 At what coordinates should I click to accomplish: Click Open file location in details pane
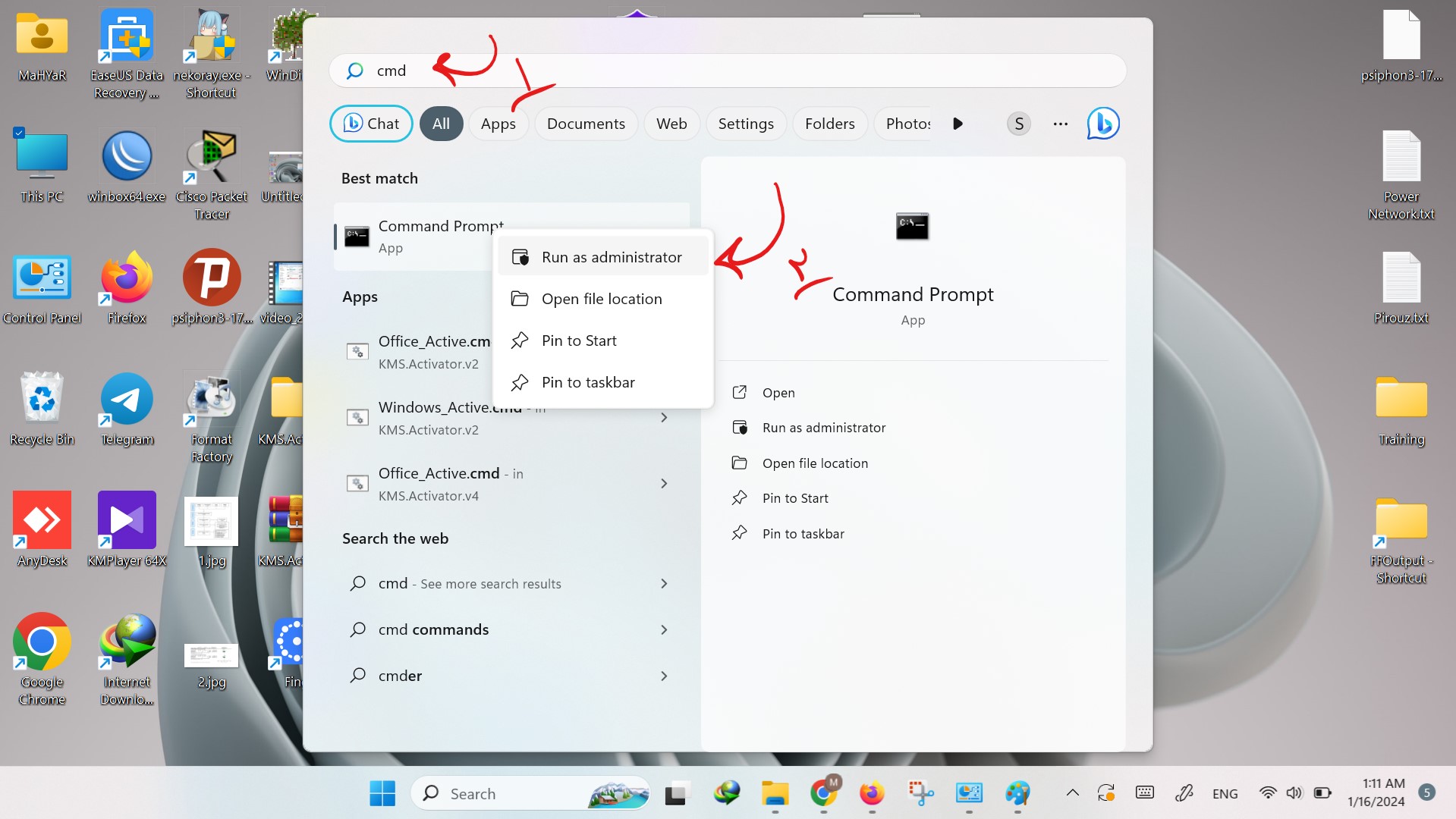click(815, 463)
